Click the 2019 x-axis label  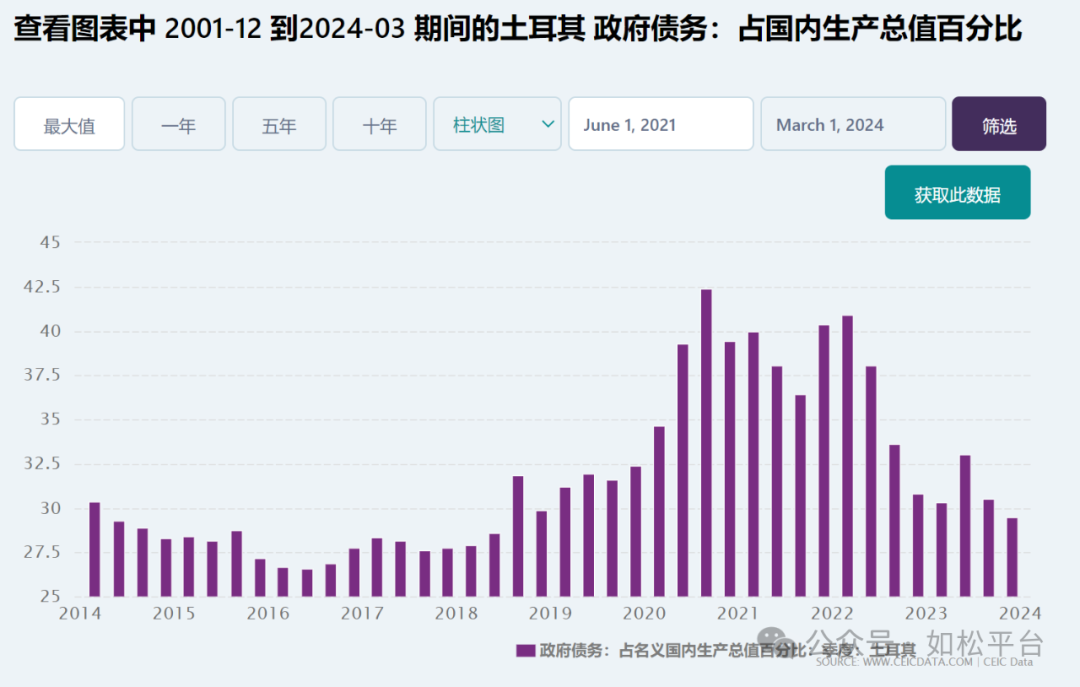coord(550,613)
